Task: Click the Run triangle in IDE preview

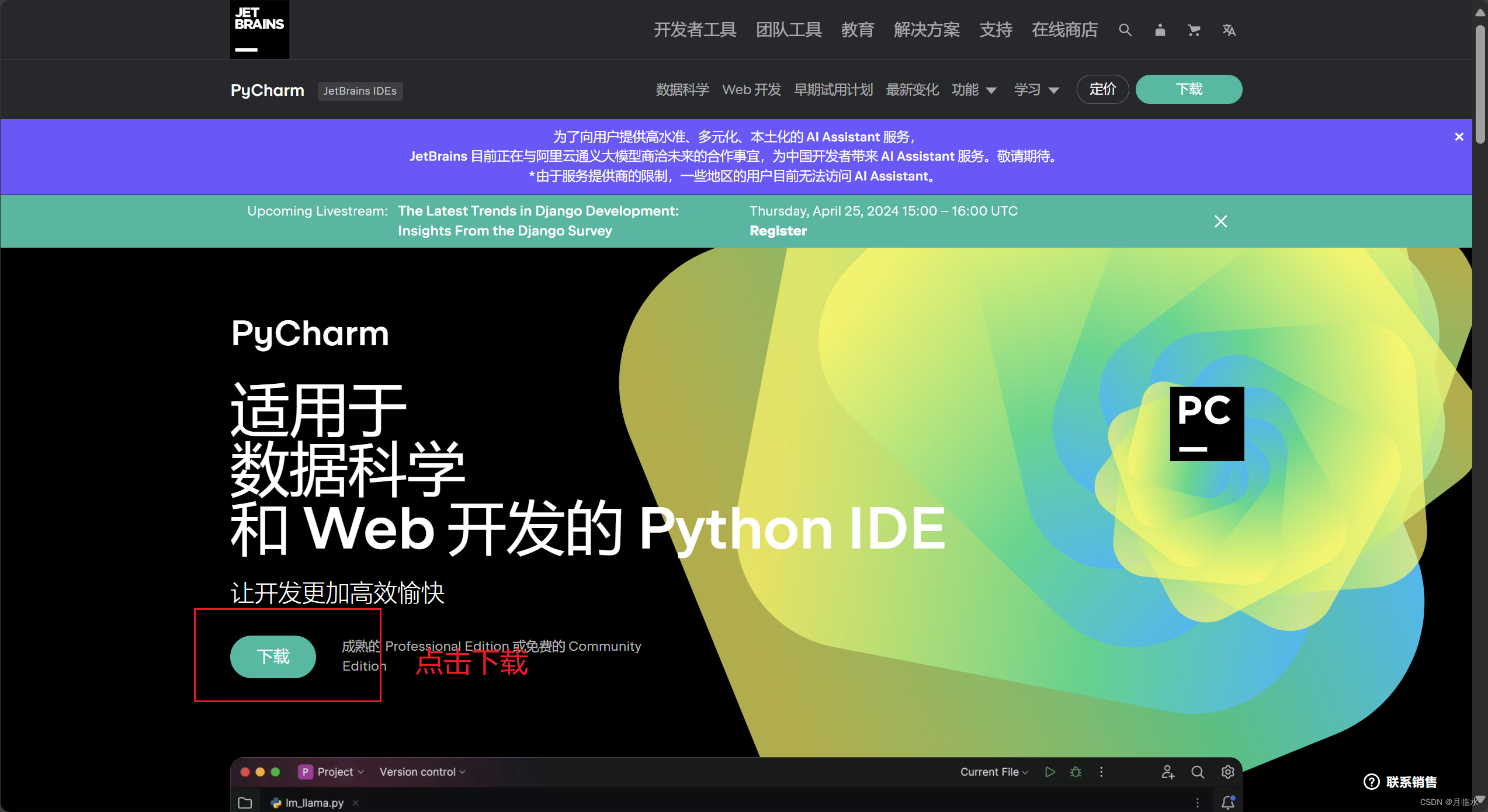Action: click(x=1050, y=772)
